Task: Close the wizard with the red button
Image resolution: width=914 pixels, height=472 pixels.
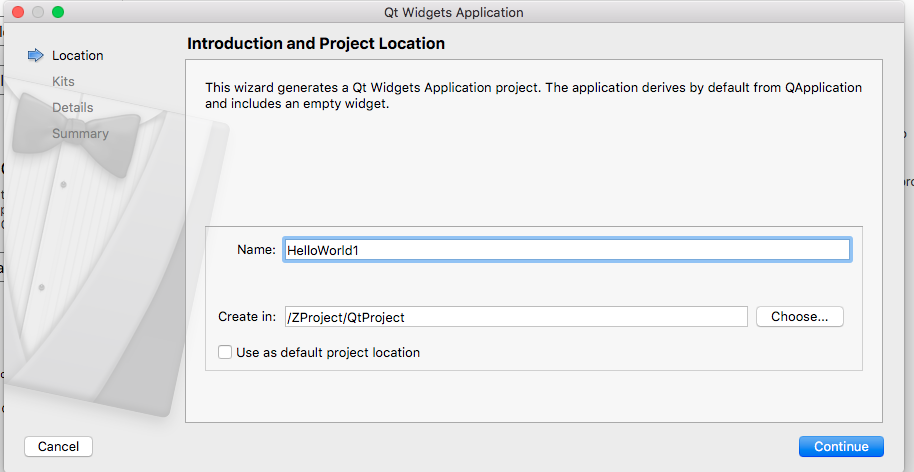Action: (x=18, y=12)
